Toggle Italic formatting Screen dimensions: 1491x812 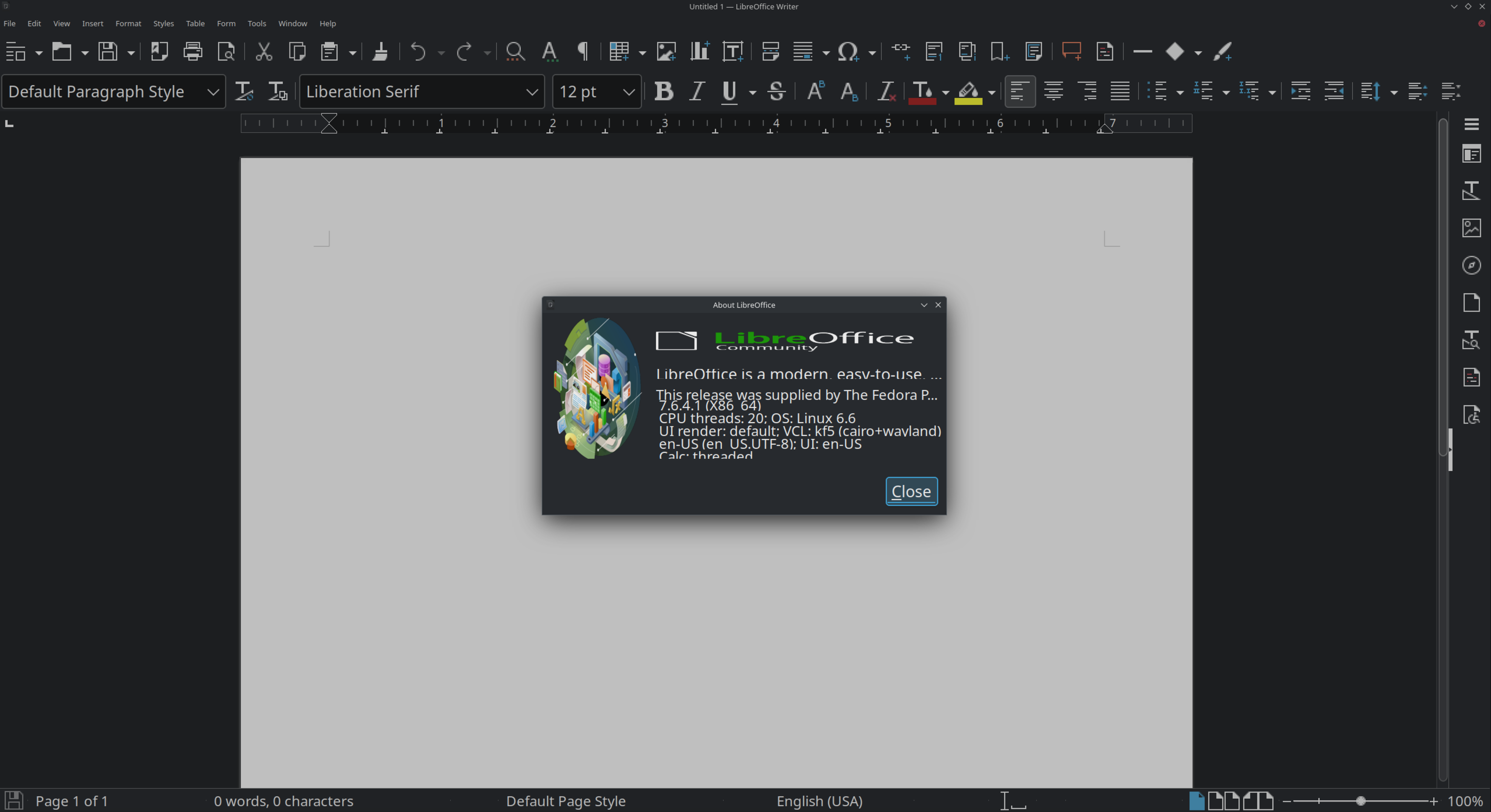pos(697,91)
